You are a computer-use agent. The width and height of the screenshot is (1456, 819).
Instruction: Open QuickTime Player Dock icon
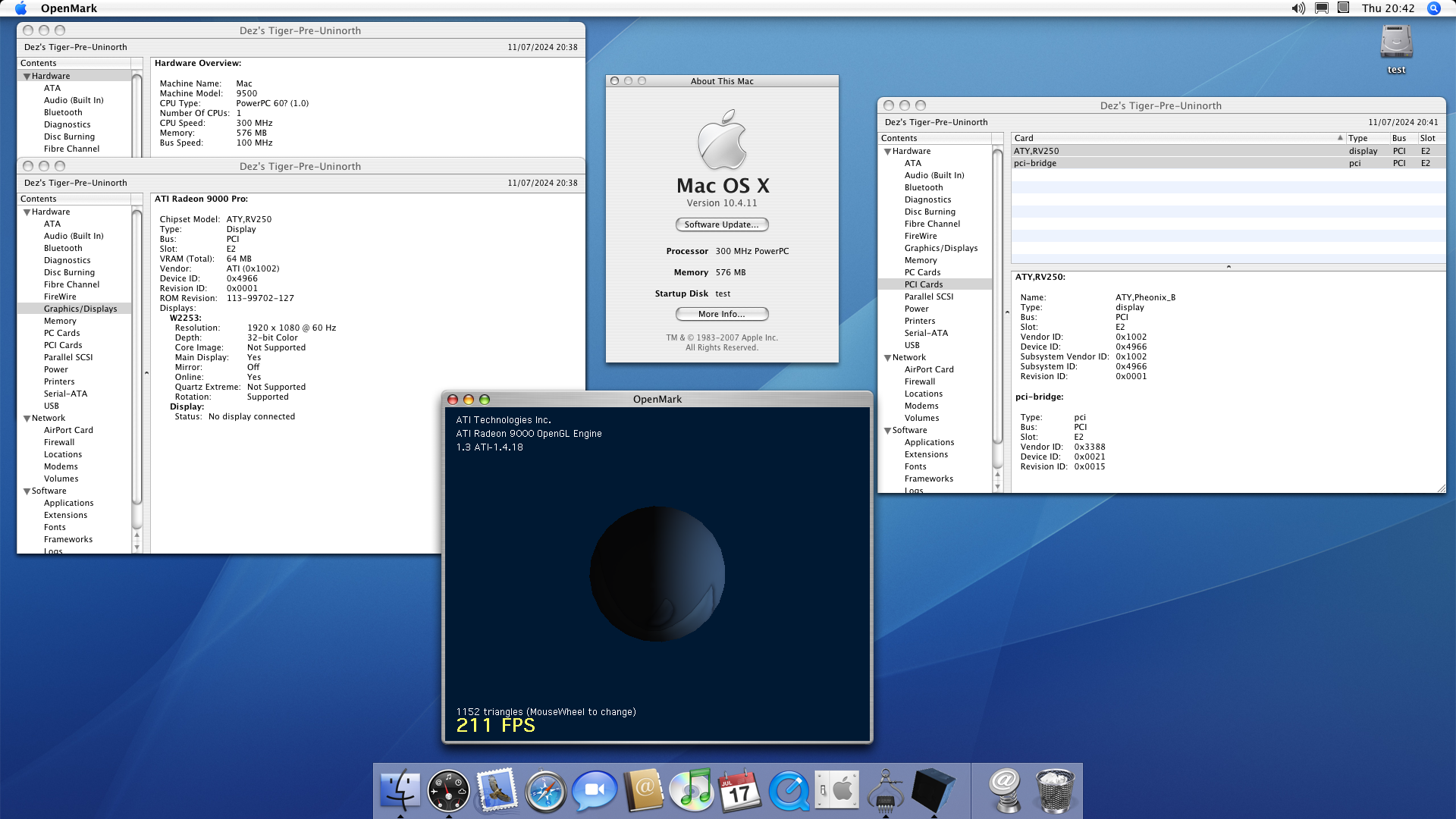click(x=789, y=790)
